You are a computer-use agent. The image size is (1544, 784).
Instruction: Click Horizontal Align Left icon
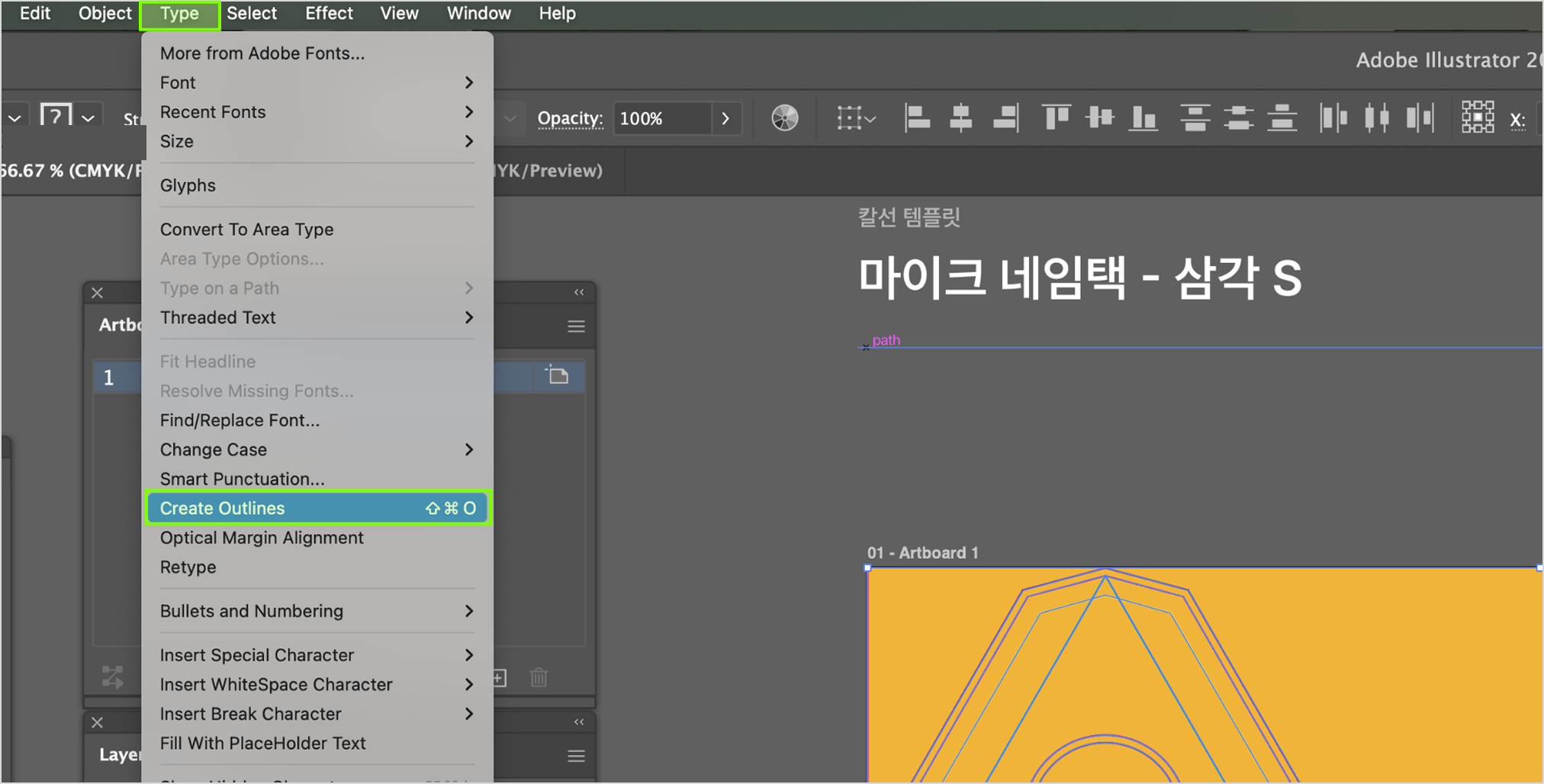pyautogui.click(x=916, y=118)
